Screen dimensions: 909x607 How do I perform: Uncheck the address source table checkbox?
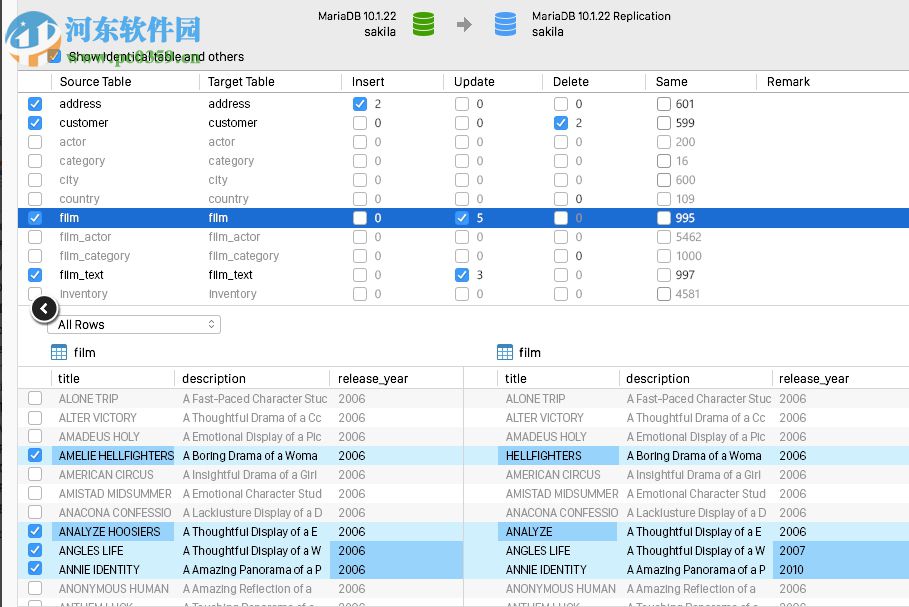coord(35,104)
